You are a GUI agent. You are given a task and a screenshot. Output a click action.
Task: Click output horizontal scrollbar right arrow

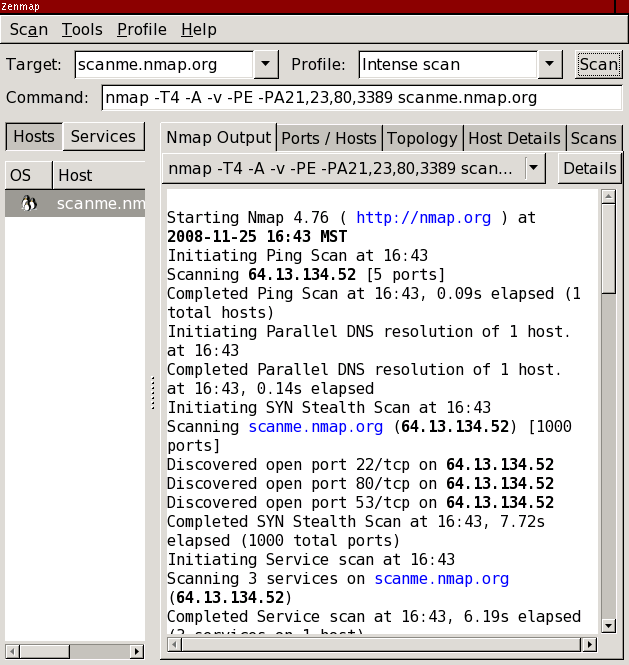(x=589, y=645)
